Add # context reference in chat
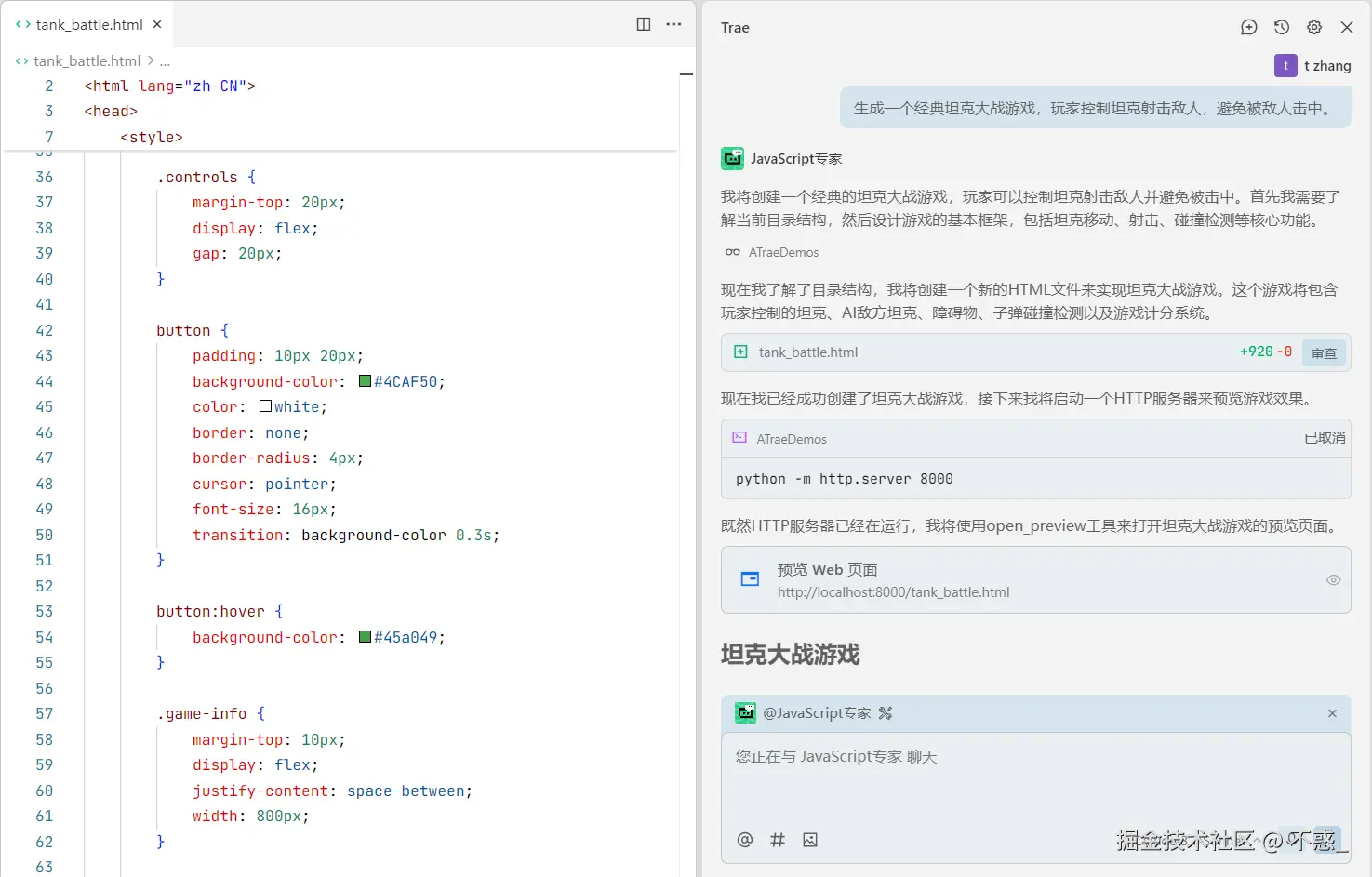The image size is (1372, 877). pyautogui.click(x=778, y=840)
